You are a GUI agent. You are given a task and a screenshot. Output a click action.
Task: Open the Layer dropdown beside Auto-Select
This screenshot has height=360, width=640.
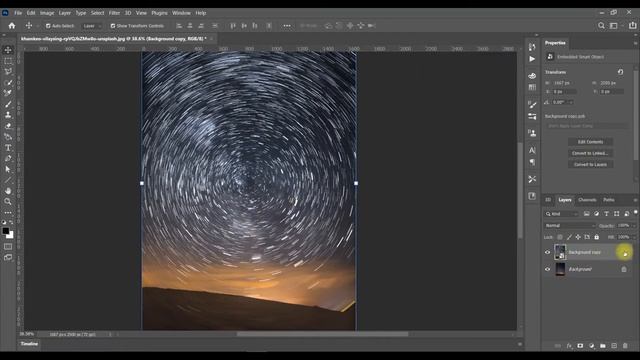pyautogui.click(x=92, y=26)
